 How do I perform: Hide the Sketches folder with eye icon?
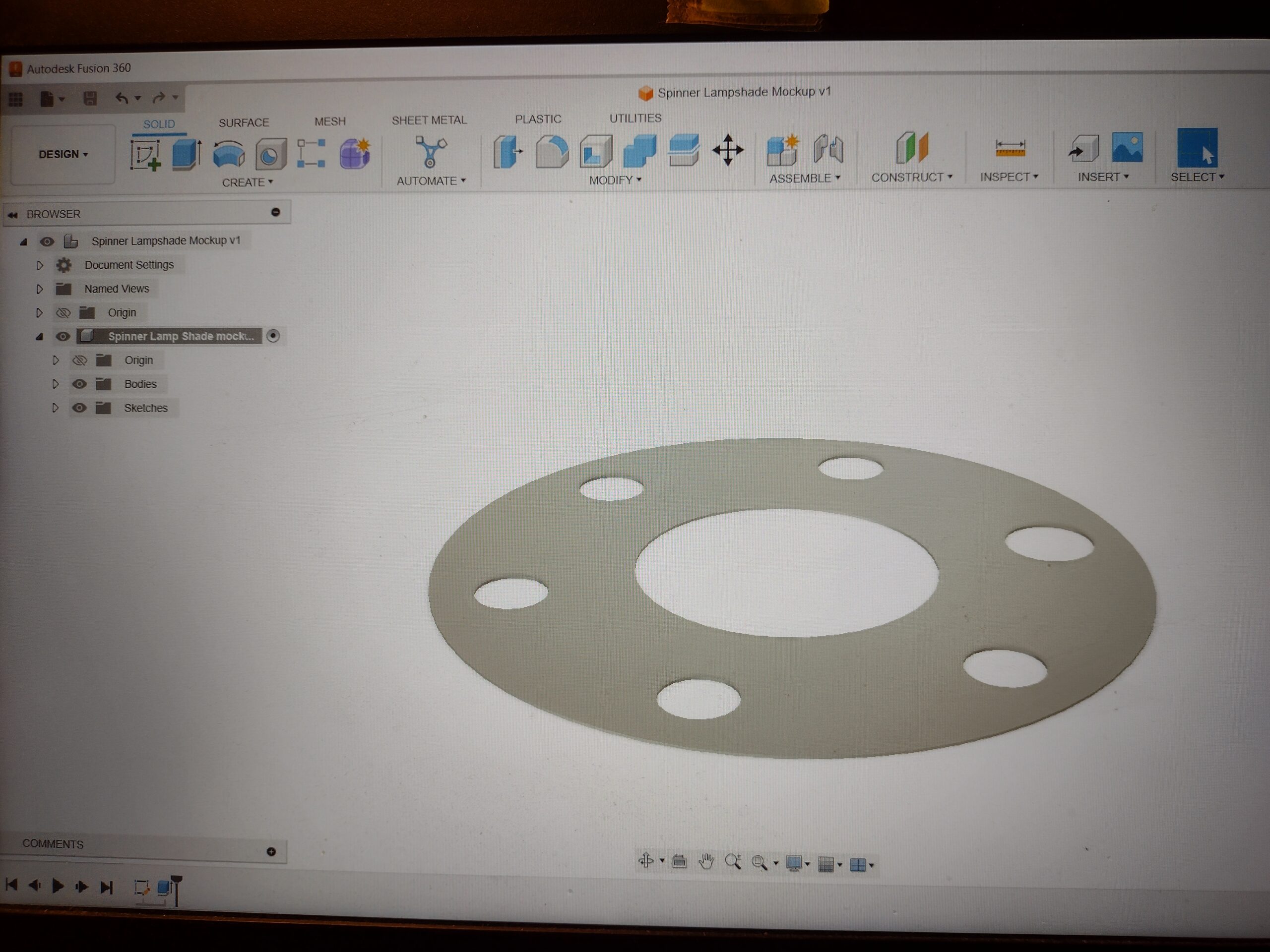tap(79, 408)
